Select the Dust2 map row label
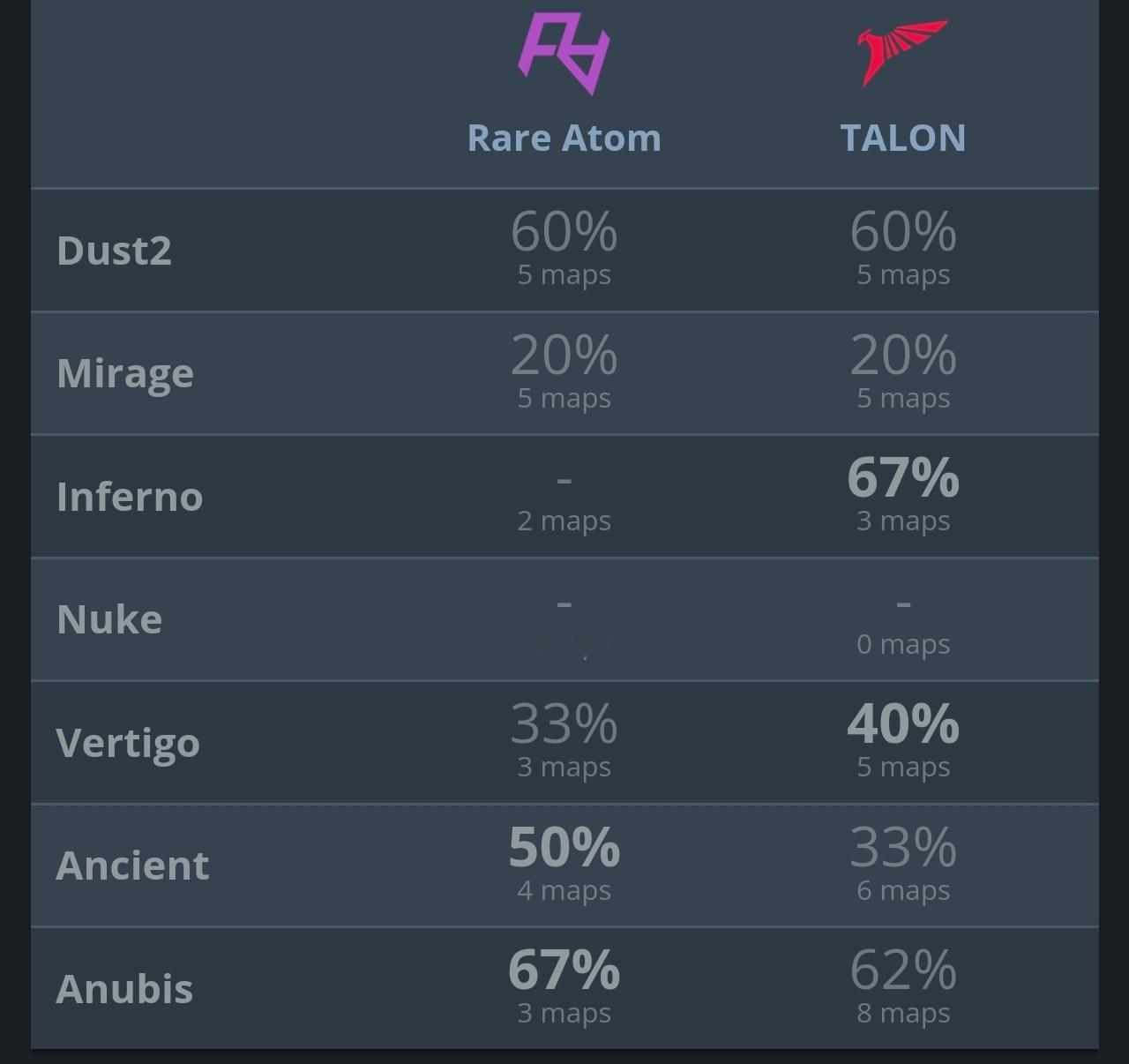This screenshot has height=1064, width=1129. pos(114,251)
